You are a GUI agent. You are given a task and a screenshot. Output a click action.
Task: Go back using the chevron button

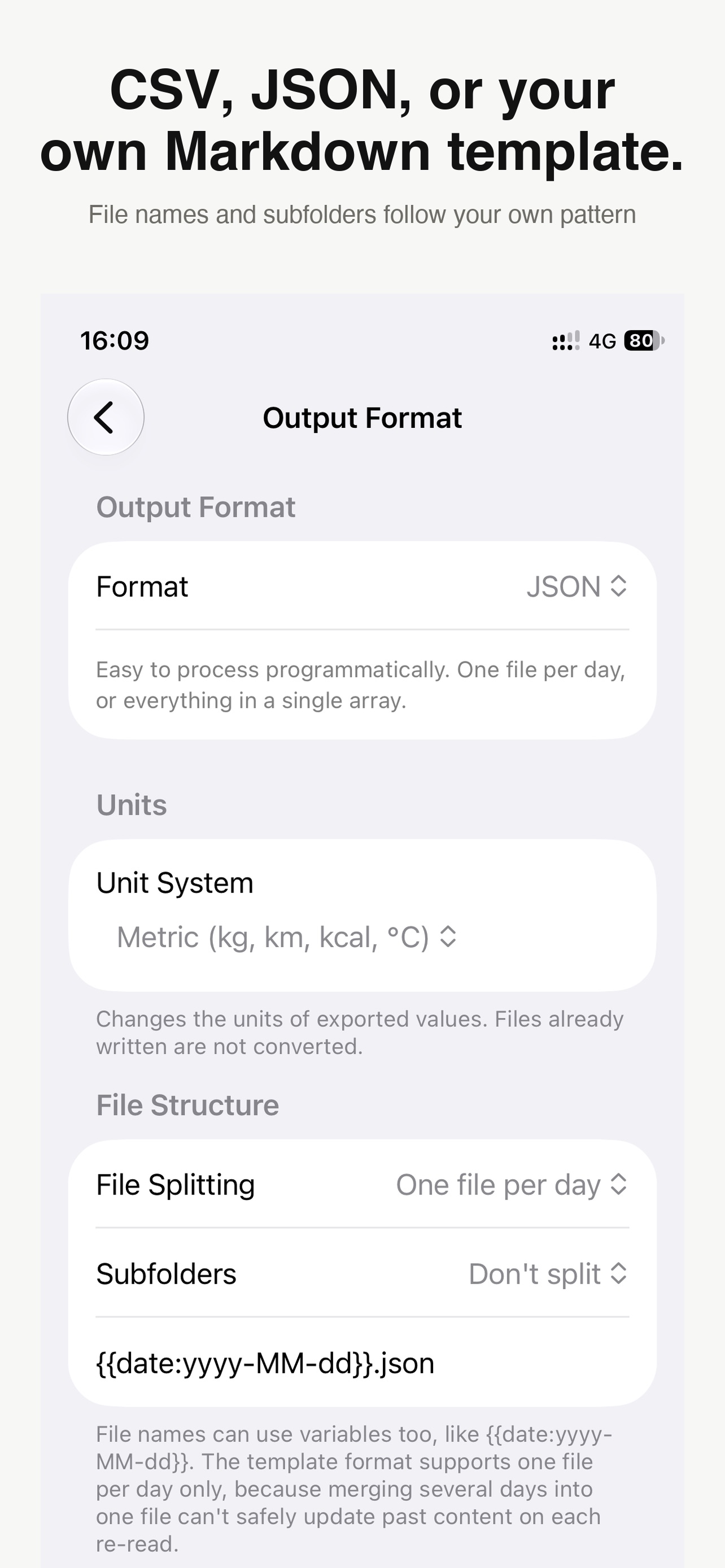pos(106,418)
